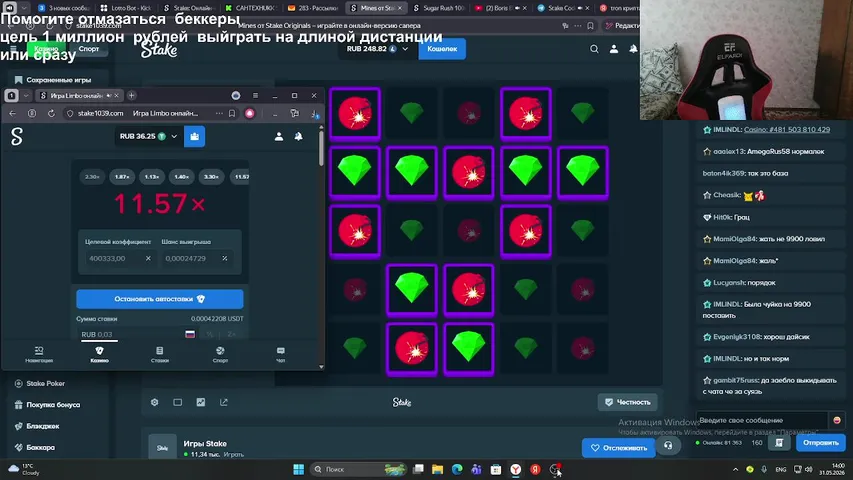This screenshot has width=853, height=480.
Task: Click the 1.87× result pill in Limbo history
Action: (x=122, y=177)
